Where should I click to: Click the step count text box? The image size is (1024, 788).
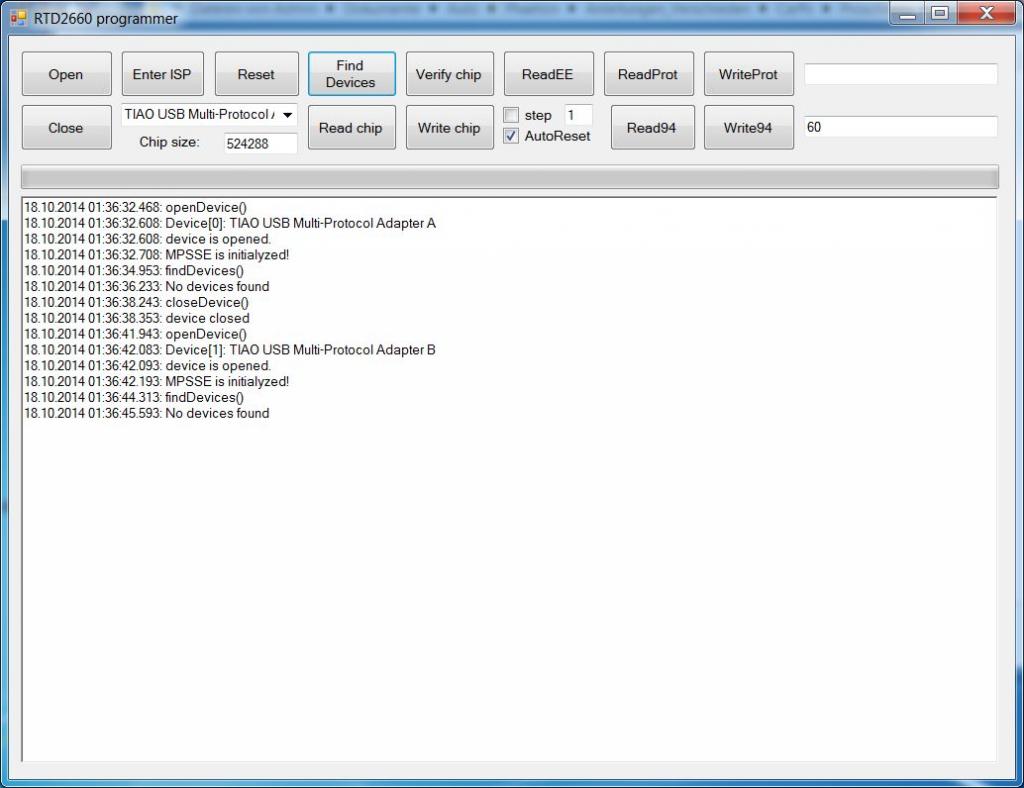pyautogui.click(x=578, y=115)
